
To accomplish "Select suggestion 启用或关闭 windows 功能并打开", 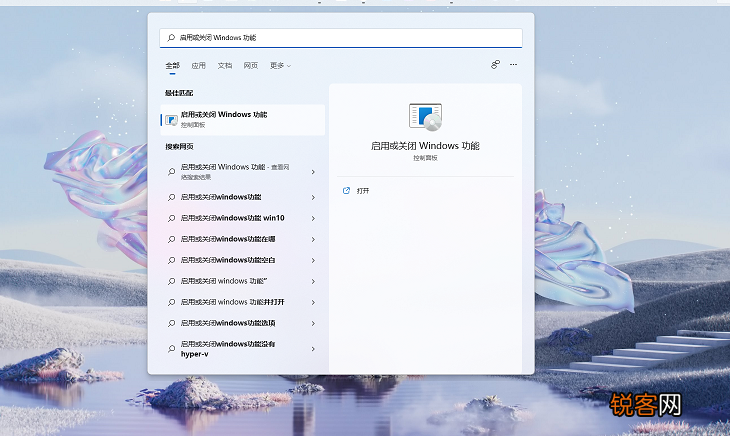I will tap(243, 302).
